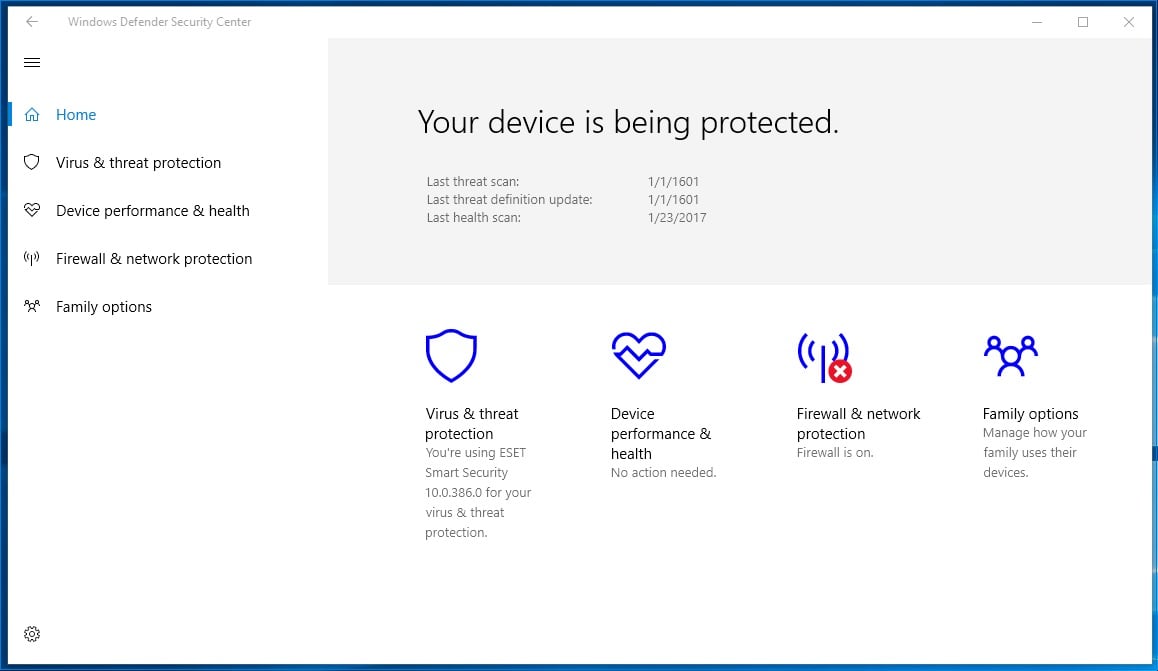The width and height of the screenshot is (1158, 671).
Task: Click 'Last threat scan:' label
Action: pos(473,182)
